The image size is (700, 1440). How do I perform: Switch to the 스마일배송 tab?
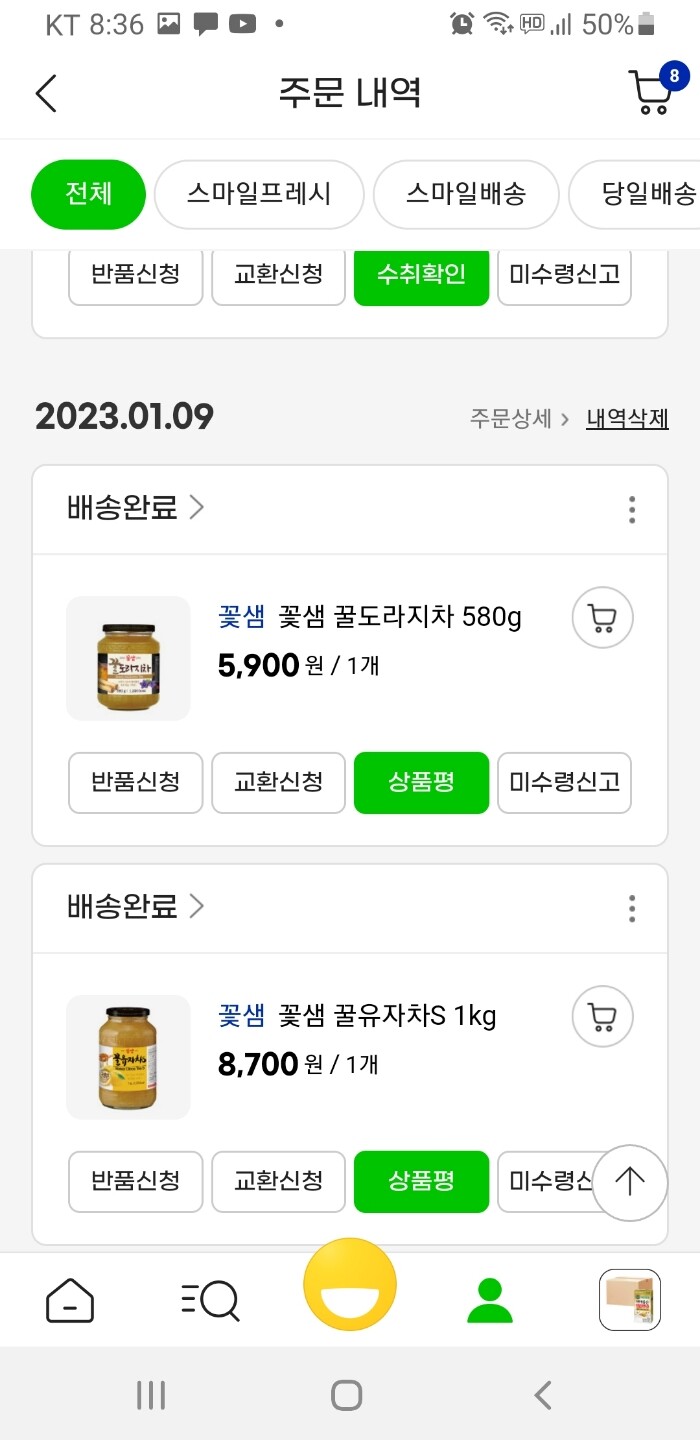[x=466, y=195]
